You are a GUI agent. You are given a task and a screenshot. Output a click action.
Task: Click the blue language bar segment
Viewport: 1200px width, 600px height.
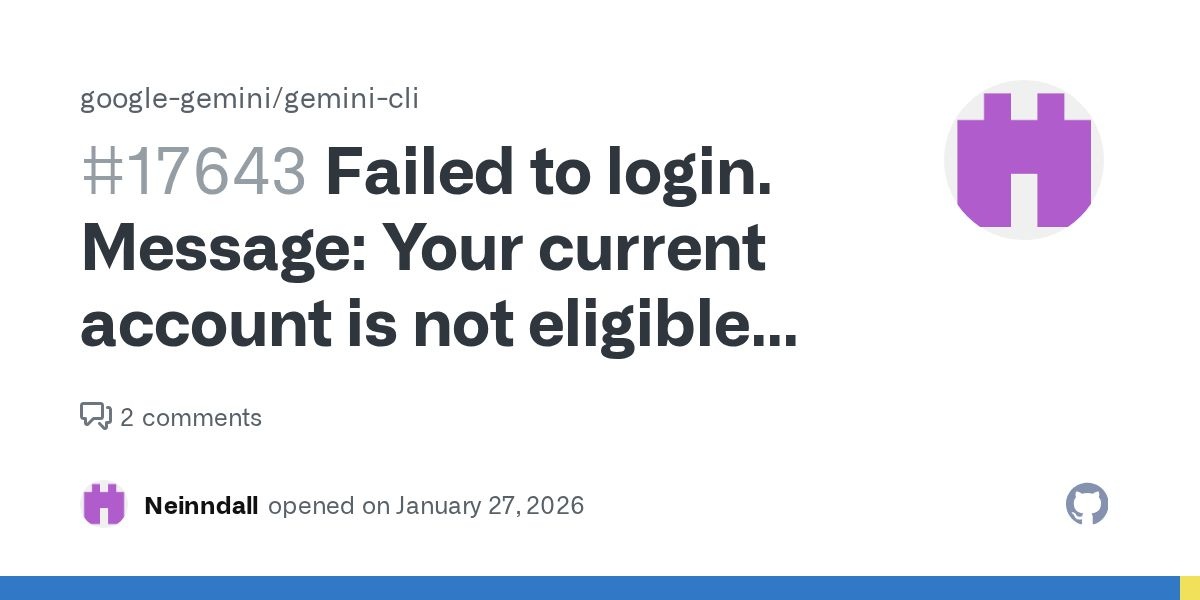[x=590, y=588]
